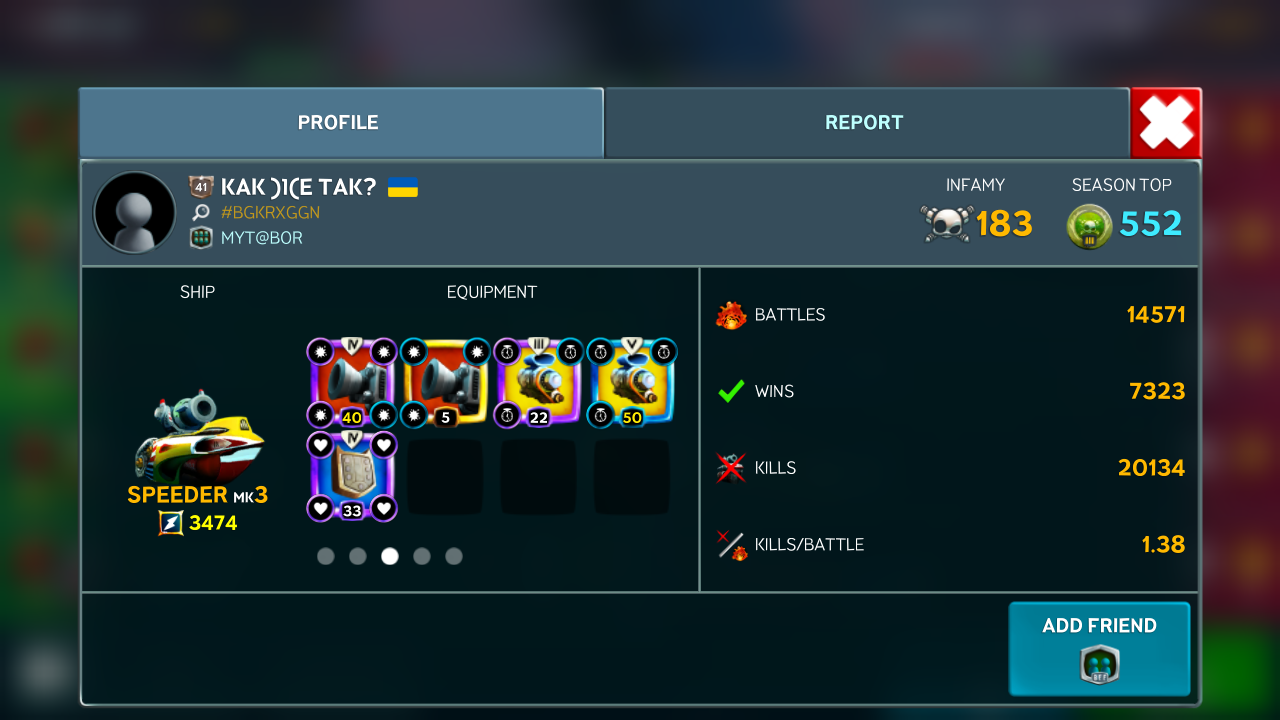
Task: Open the level 40 purple cannon item
Action: [352, 383]
